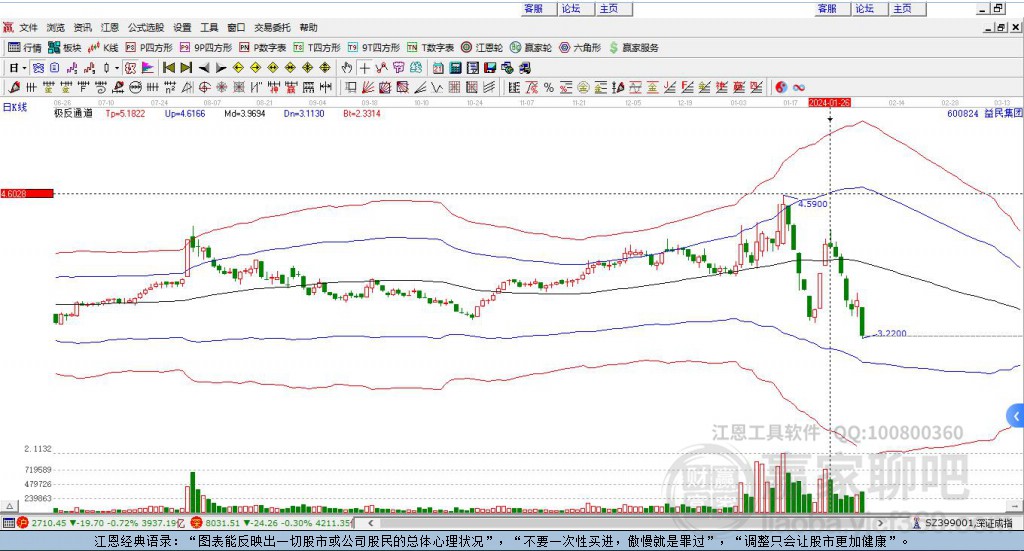Click the right 论坛 link

pyautogui.click(x=865, y=8)
